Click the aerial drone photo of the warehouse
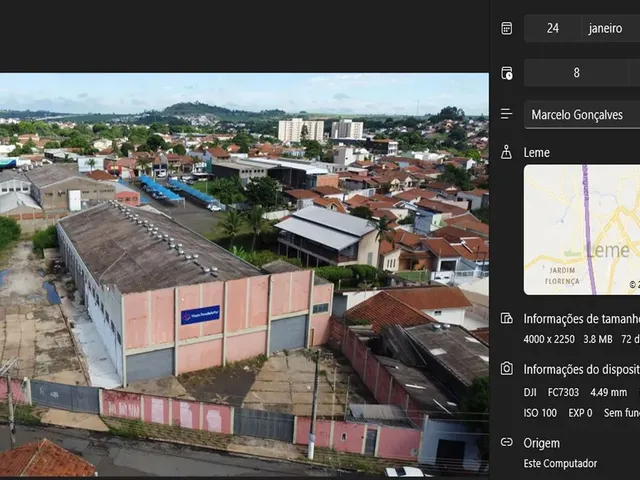 (244, 274)
